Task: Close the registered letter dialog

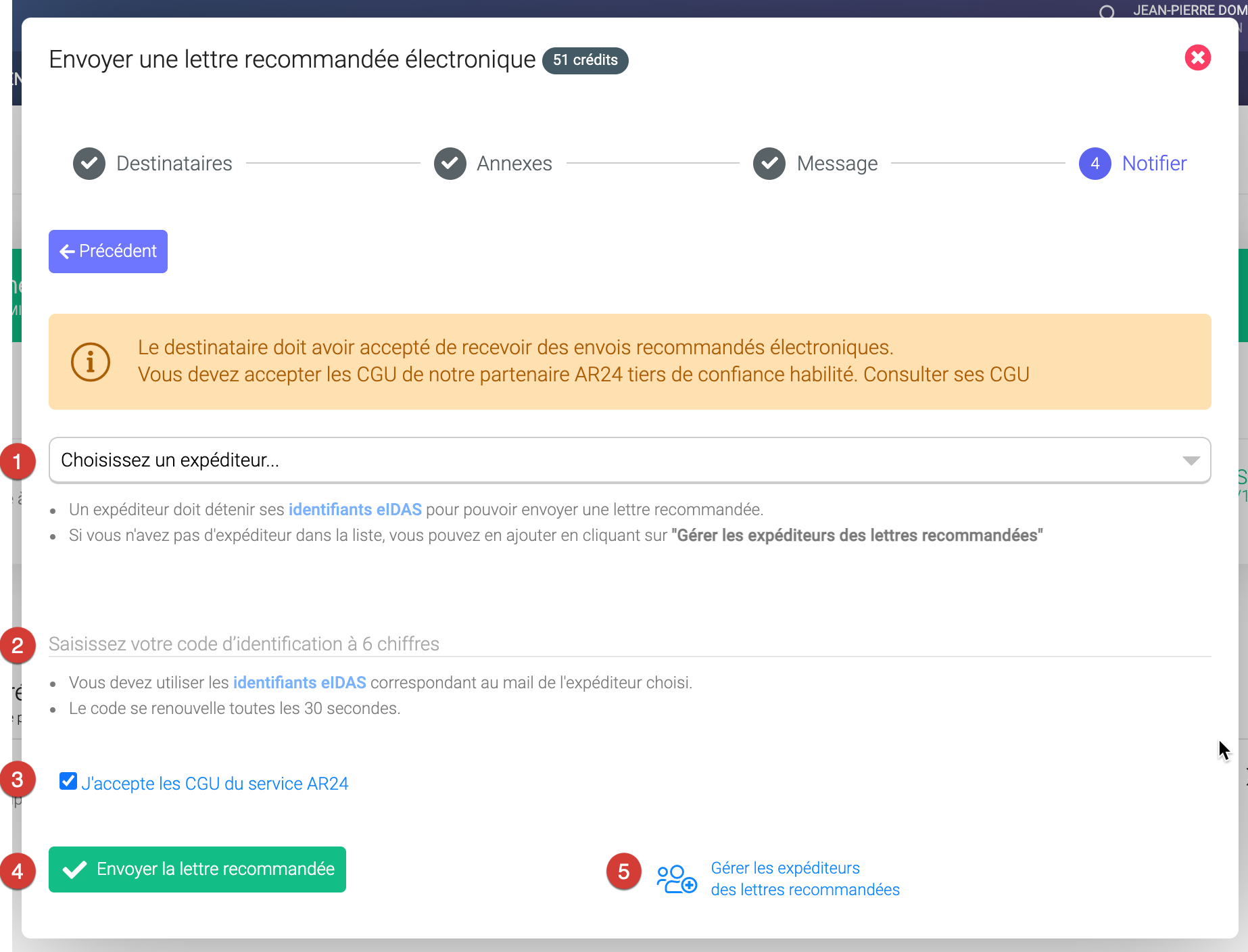Action: click(1197, 58)
